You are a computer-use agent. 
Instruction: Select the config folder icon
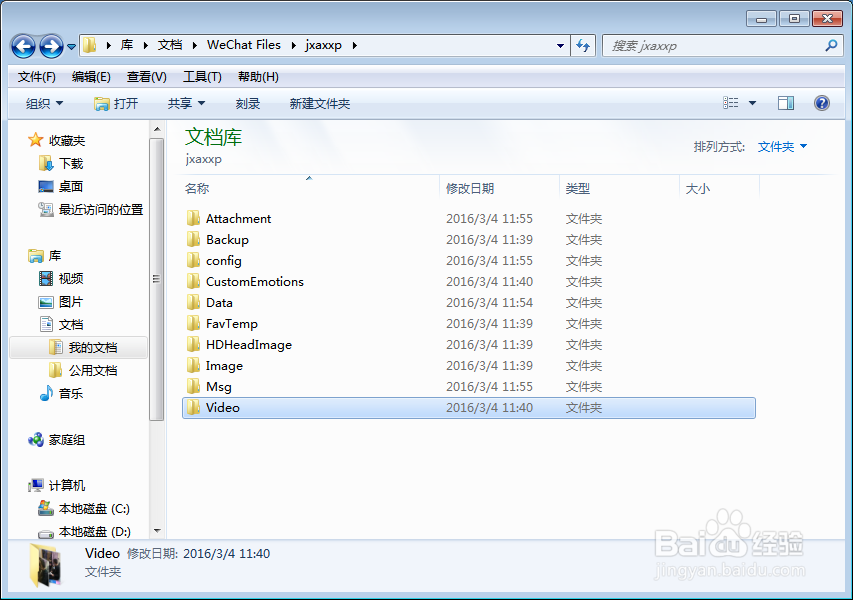pos(193,261)
